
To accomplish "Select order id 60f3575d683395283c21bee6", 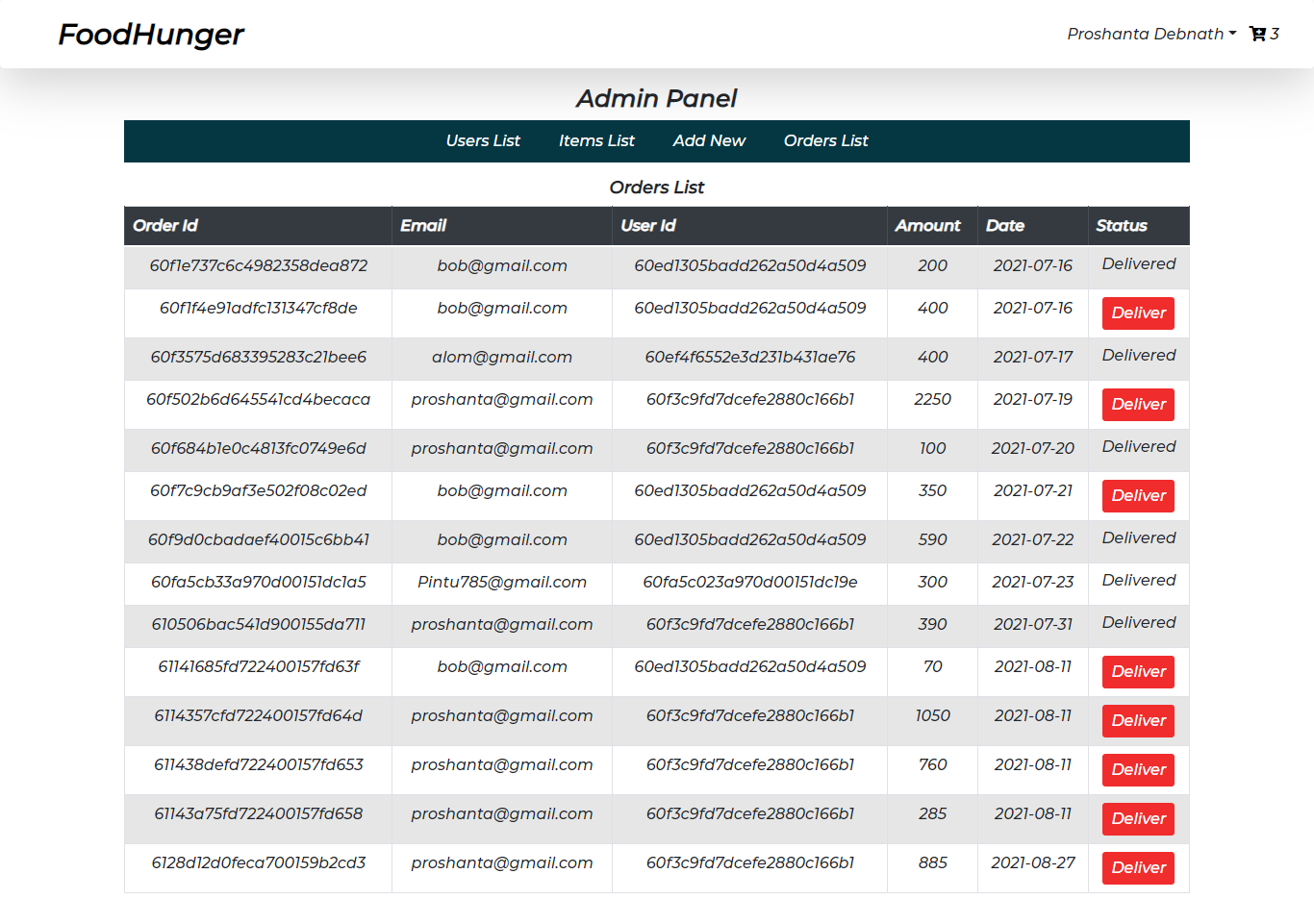I will 258,357.
